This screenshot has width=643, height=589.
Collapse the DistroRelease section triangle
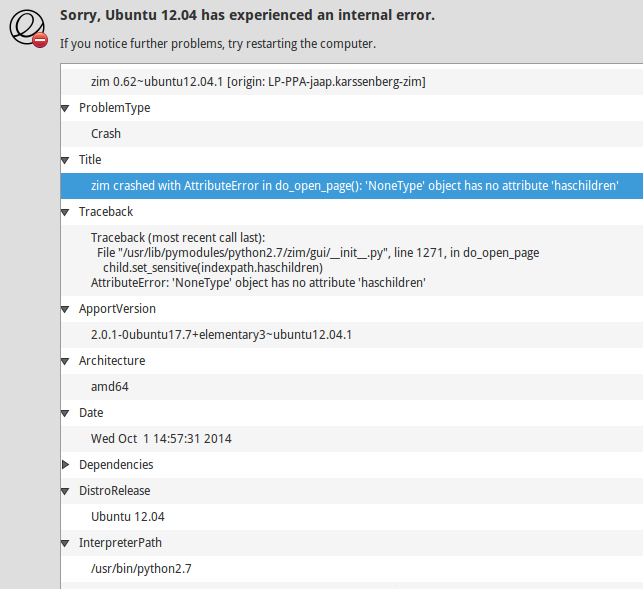pos(65,491)
